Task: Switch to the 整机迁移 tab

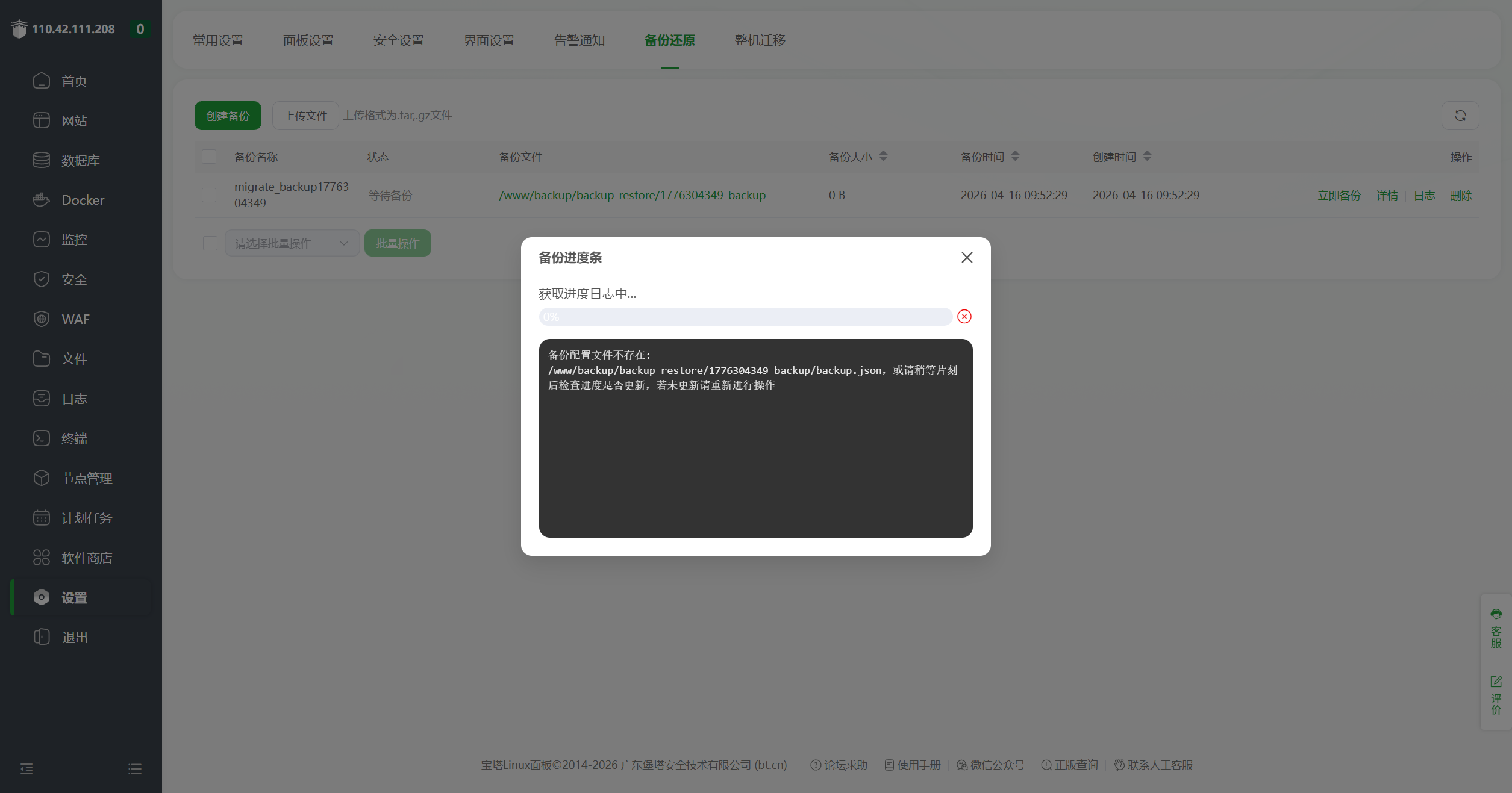Action: click(x=759, y=40)
